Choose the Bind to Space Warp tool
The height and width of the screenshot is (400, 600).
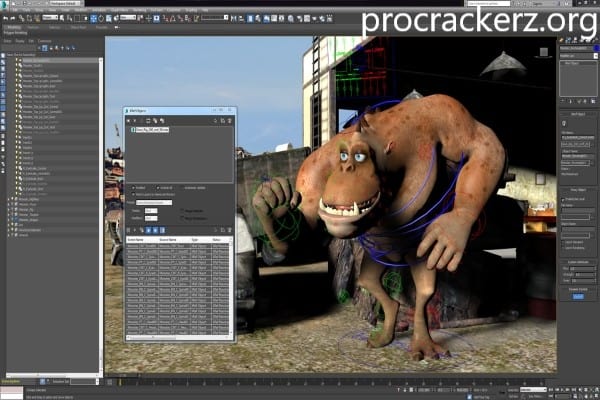37,18
